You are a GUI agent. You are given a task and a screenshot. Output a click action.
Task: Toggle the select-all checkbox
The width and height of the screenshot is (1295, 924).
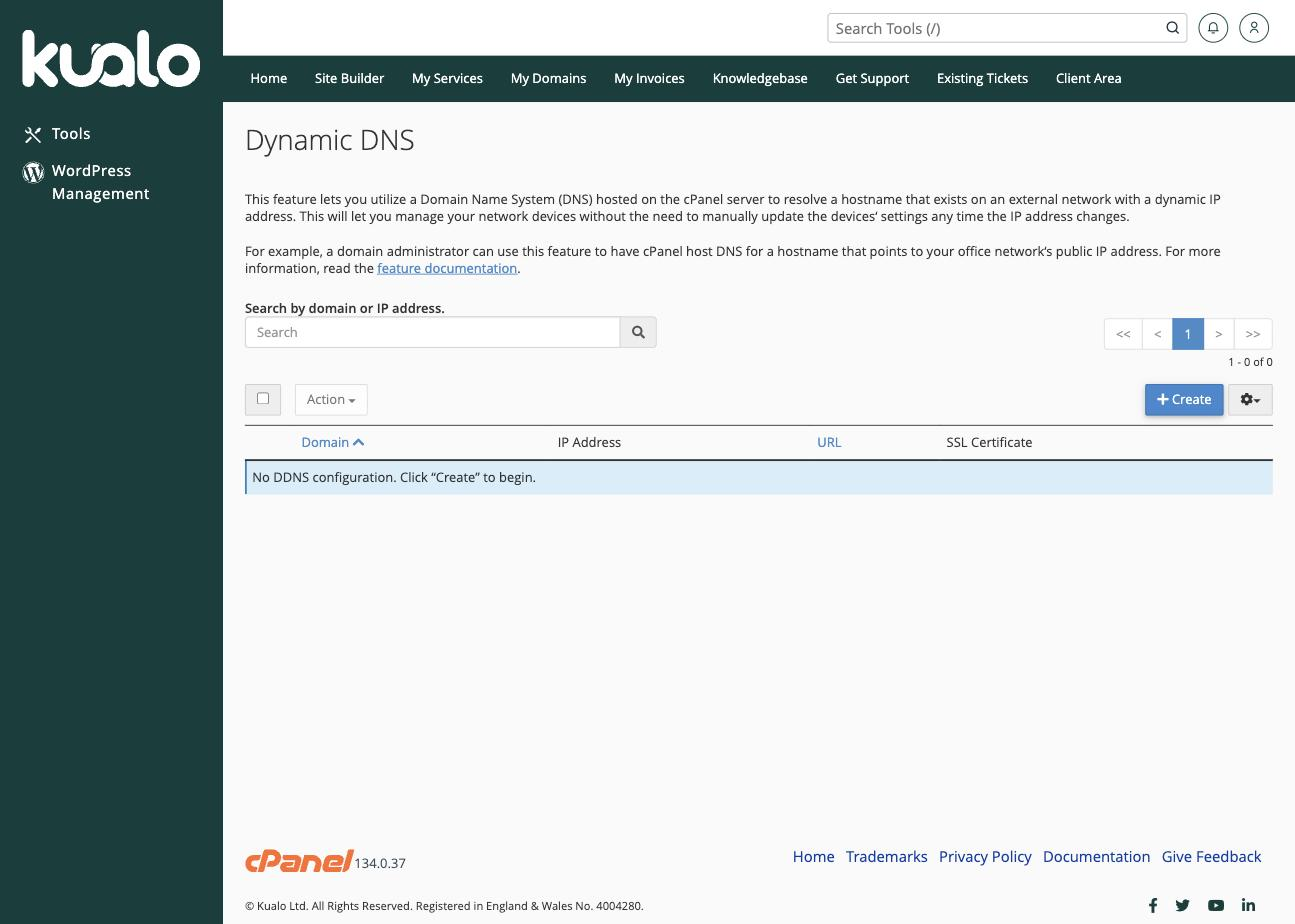click(263, 398)
